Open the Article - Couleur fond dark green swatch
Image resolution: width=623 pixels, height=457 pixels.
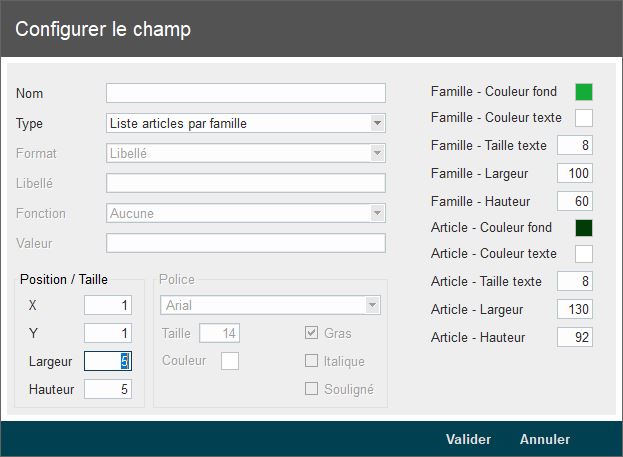[x=584, y=228]
